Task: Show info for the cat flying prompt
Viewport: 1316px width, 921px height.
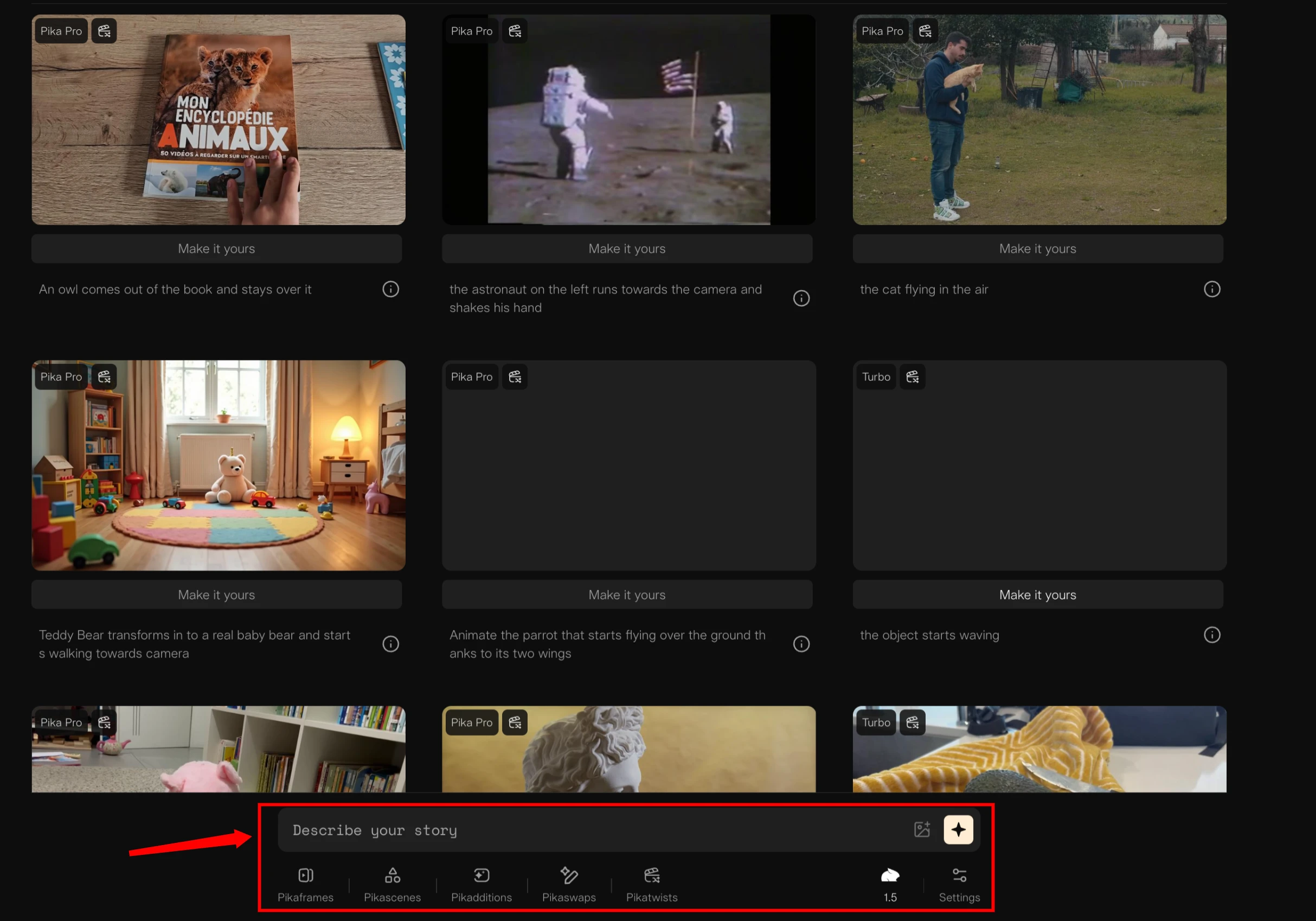Action: [x=1212, y=289]
